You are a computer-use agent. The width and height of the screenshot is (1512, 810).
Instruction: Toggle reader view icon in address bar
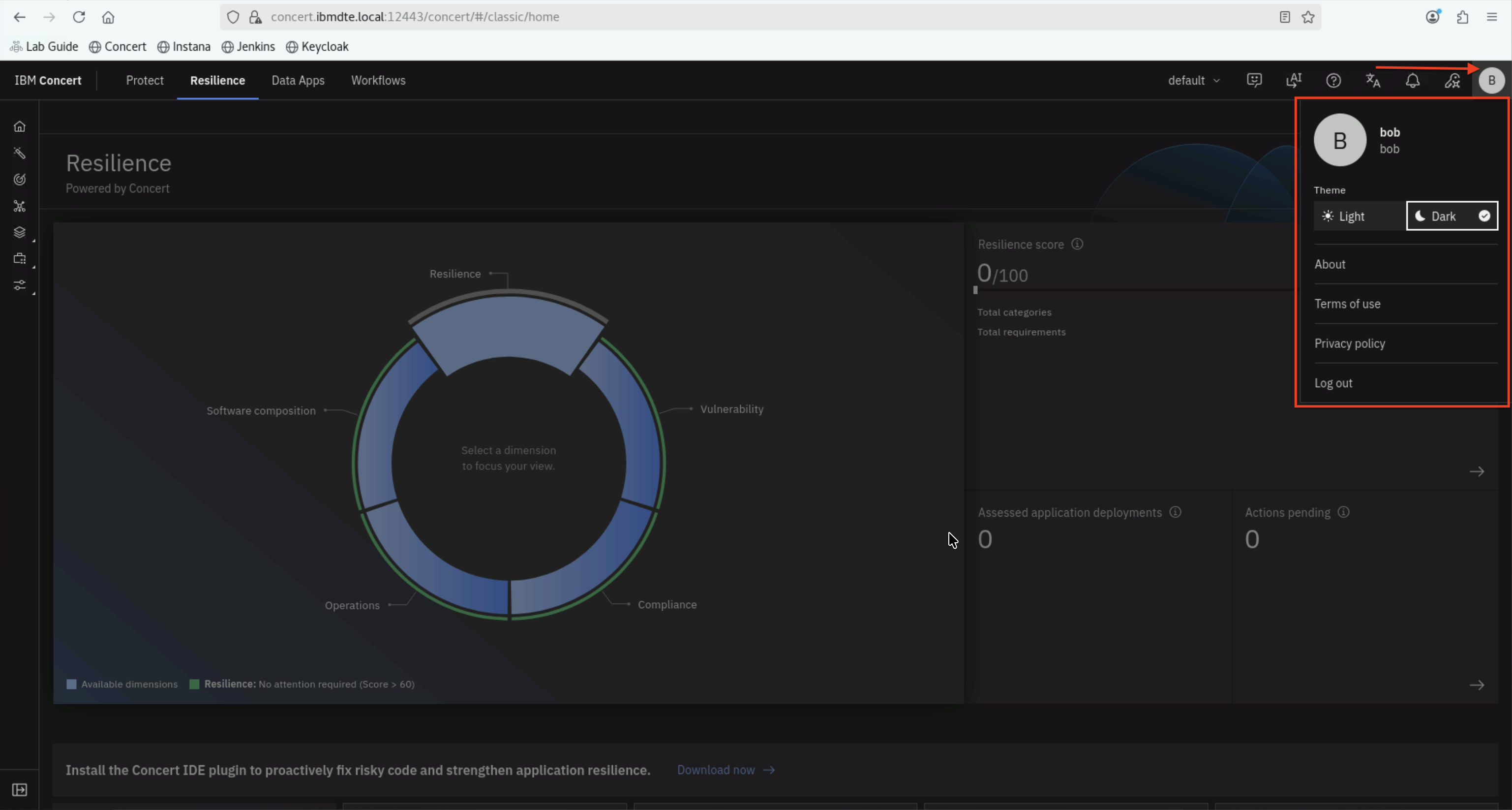click(x=1284, y=17)
